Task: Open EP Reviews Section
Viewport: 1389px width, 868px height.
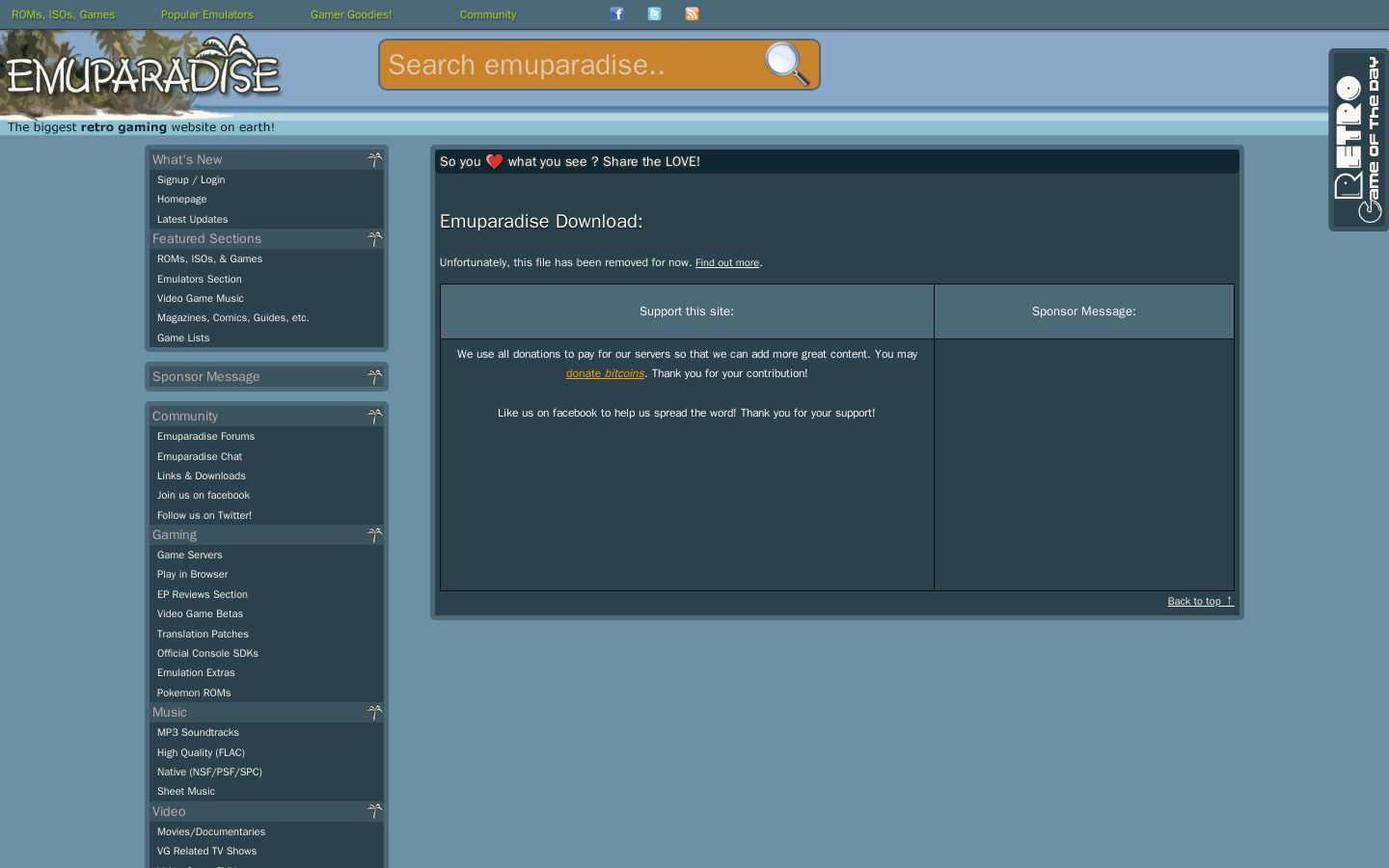Action: (203, 594)
